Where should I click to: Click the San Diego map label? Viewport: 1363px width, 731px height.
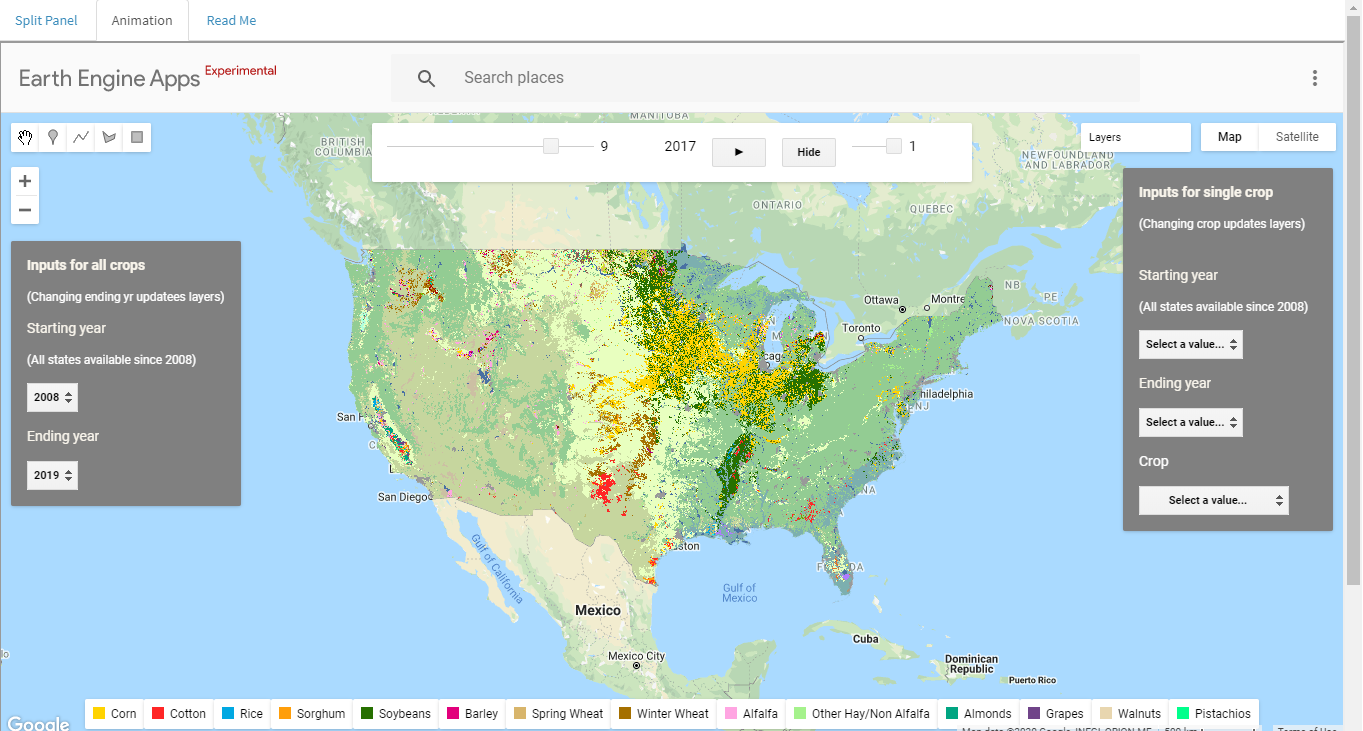point(402,496)
